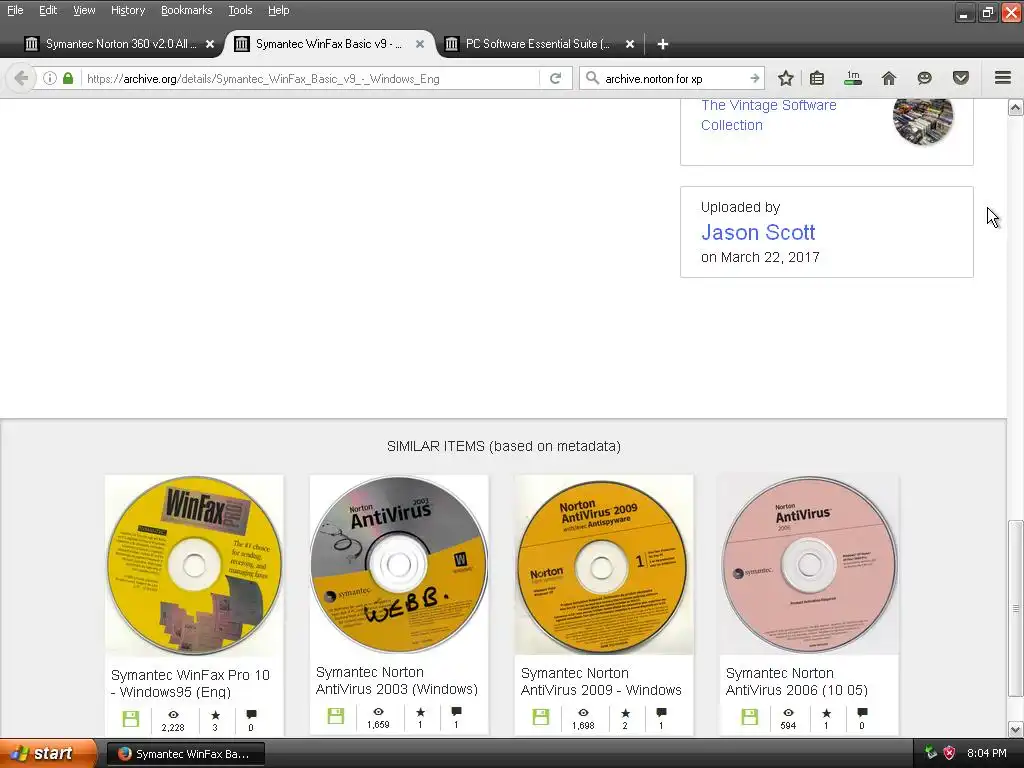Click views eye icon under Norton AntiVirus 2006
Viewport: 1024px width, 768px height.
[x=788, y=712]
